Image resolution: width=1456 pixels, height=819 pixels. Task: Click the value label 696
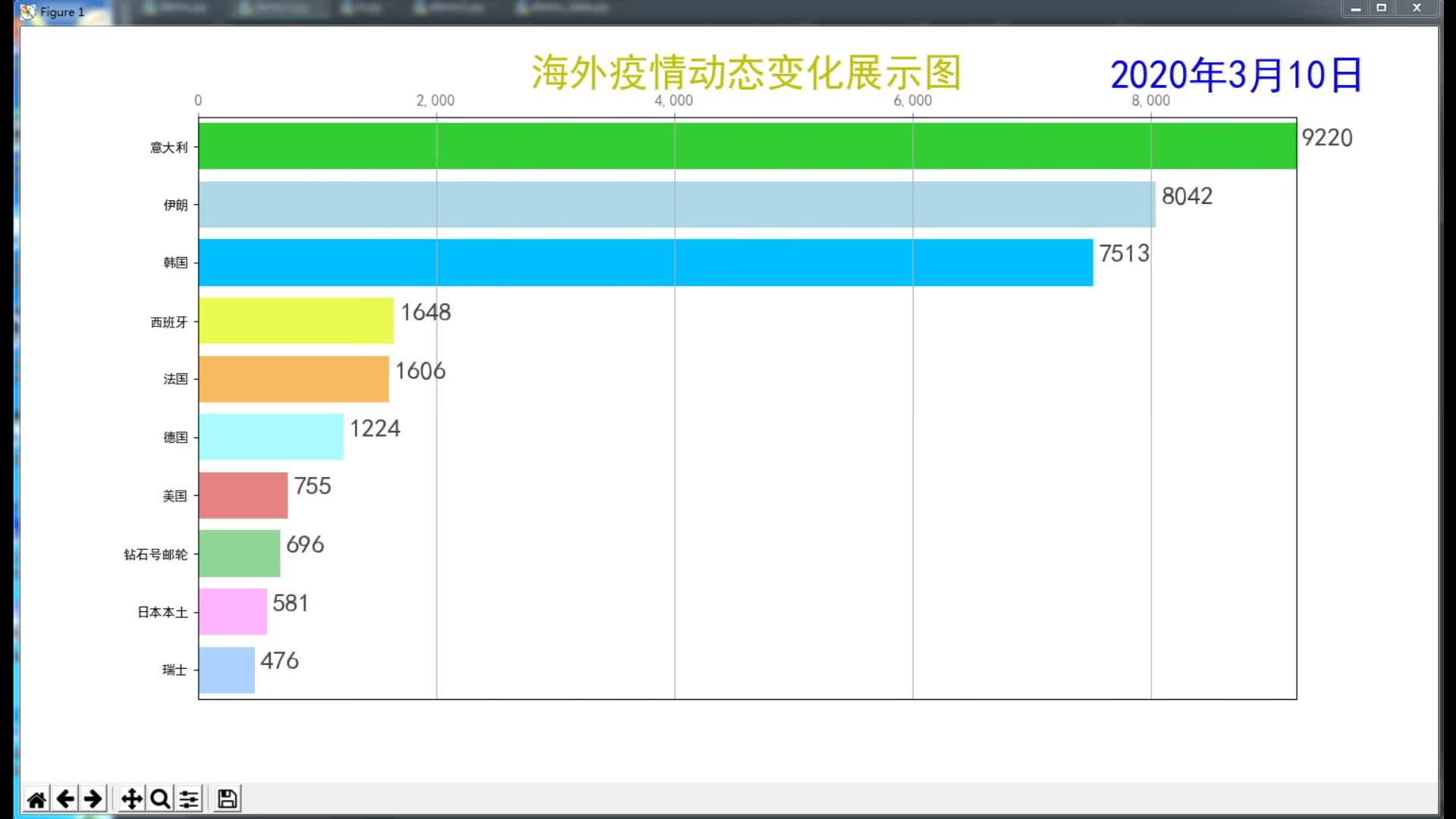[305, 544]
